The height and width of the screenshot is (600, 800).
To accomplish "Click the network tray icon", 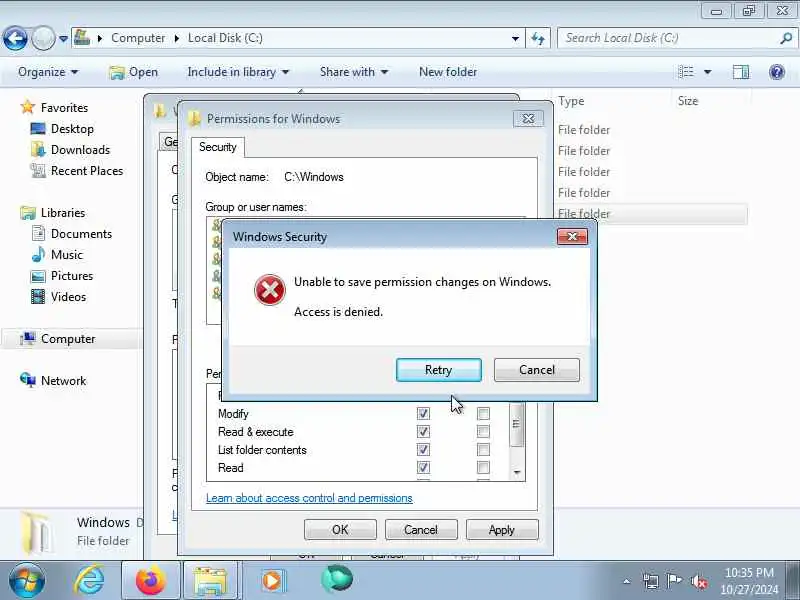I will (651, 581).
